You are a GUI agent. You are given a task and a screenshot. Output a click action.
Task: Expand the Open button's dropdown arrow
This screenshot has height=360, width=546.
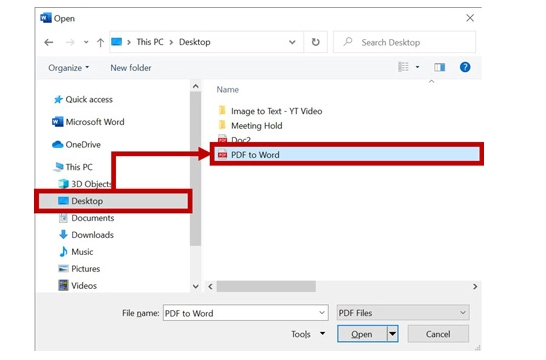(x=392, y=334)
